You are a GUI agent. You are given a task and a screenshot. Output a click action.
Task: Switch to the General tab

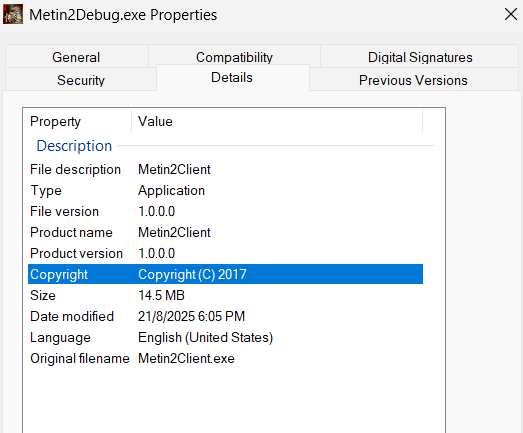pyautogui.click(x=76, y=57)
